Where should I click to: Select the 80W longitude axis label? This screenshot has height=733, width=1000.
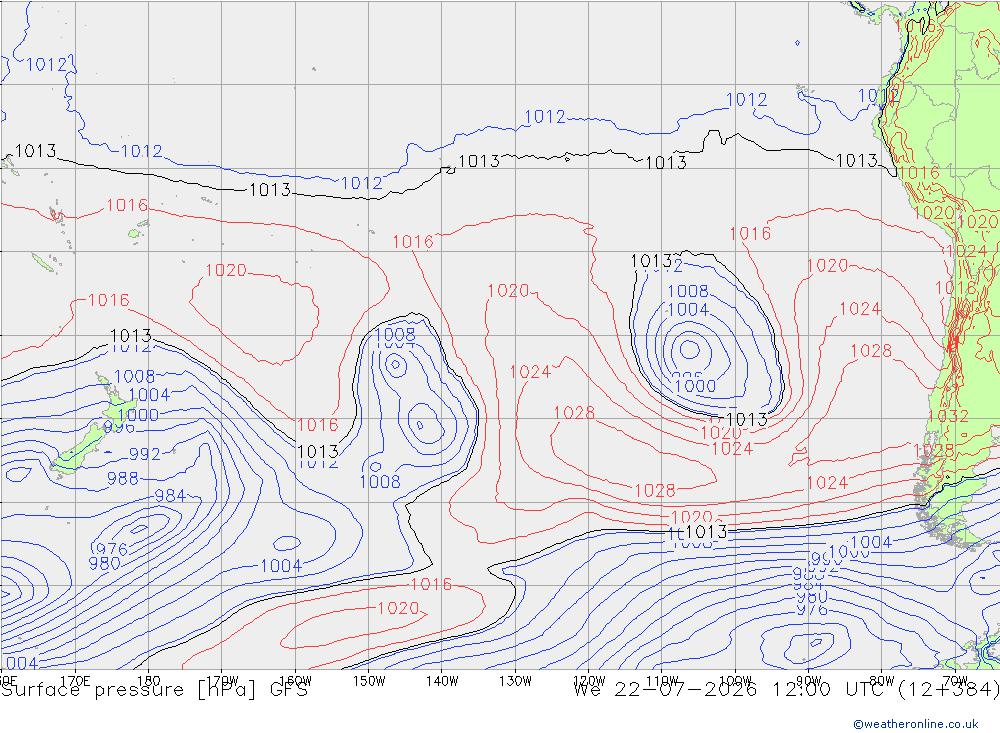pyautogui.click(x=882, y=681)
